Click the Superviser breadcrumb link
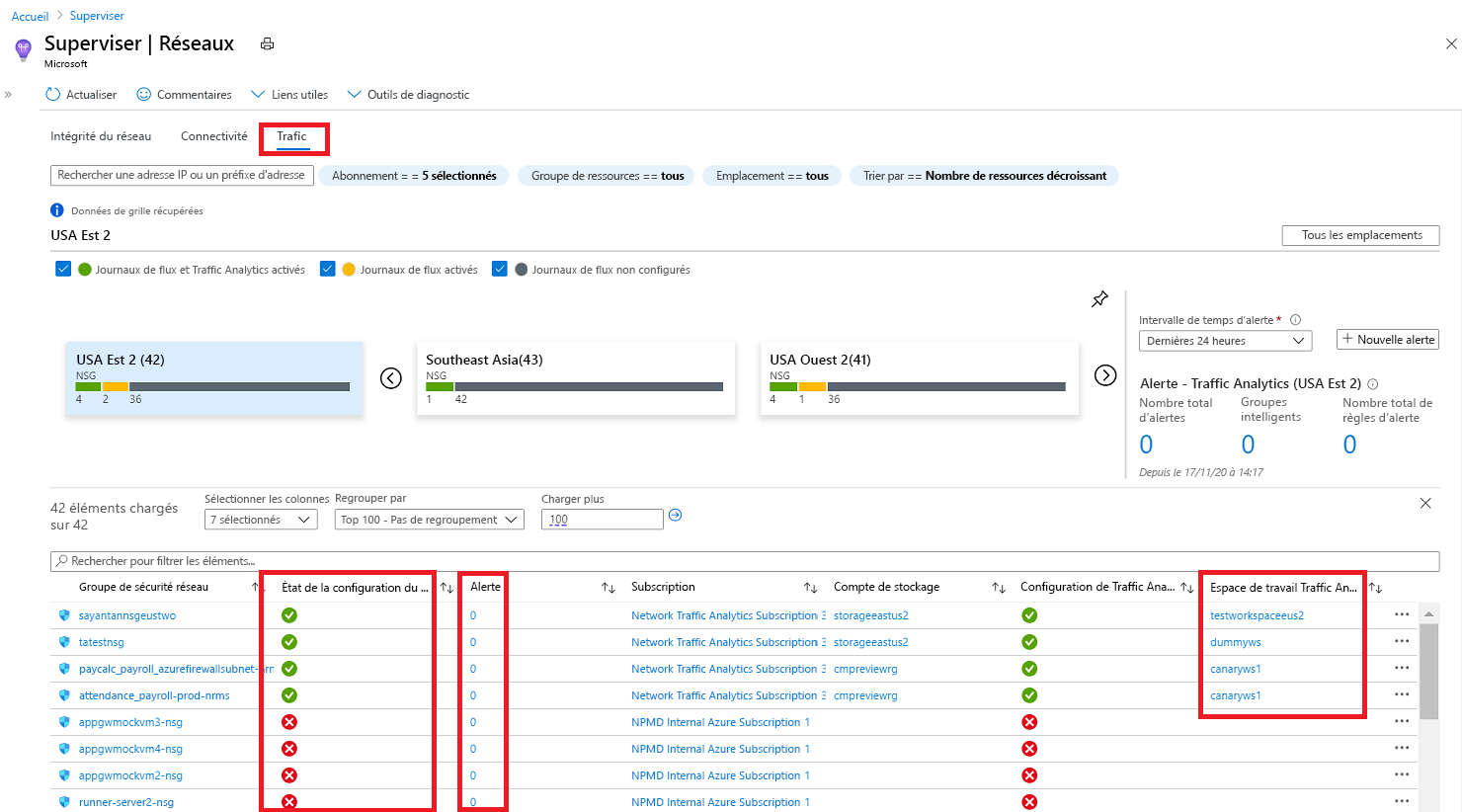 point(97,16)
